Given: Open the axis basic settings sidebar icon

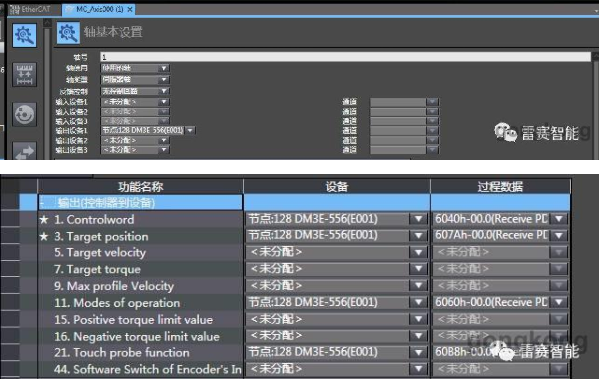Looking at the screenshot, I should pyautogui.click(x=24, y=35).
